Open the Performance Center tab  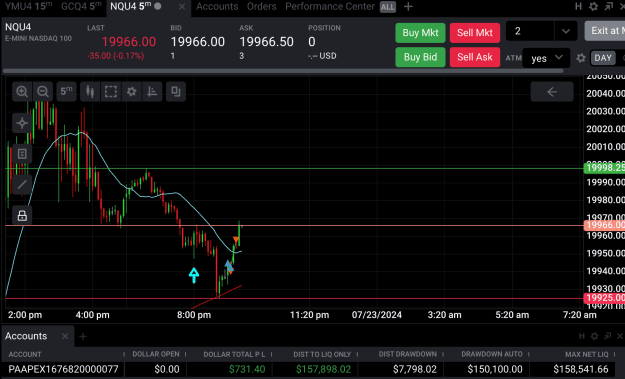click(x=330, y=6)
